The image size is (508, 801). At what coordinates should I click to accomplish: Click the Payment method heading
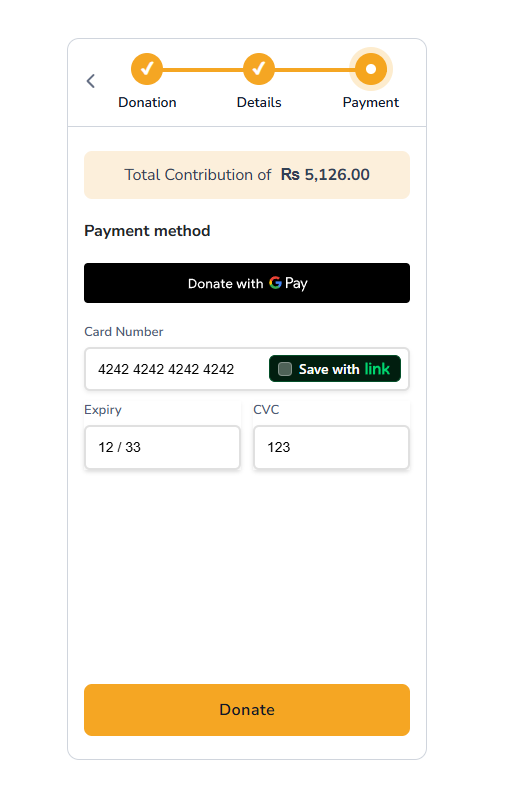tap(147, 231)
